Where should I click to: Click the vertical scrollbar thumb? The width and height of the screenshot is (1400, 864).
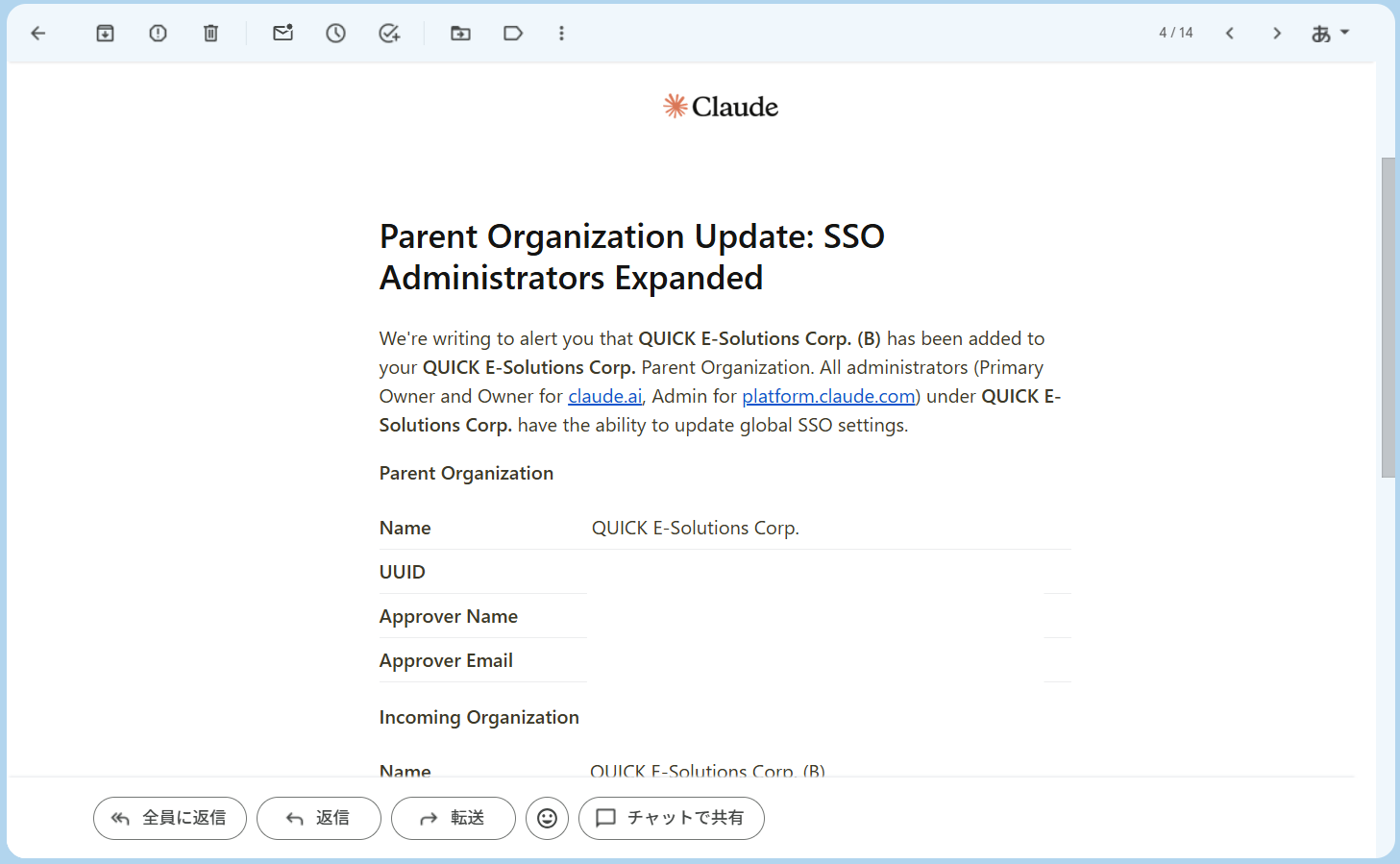pyautogui.click(x=1388, y=317)
